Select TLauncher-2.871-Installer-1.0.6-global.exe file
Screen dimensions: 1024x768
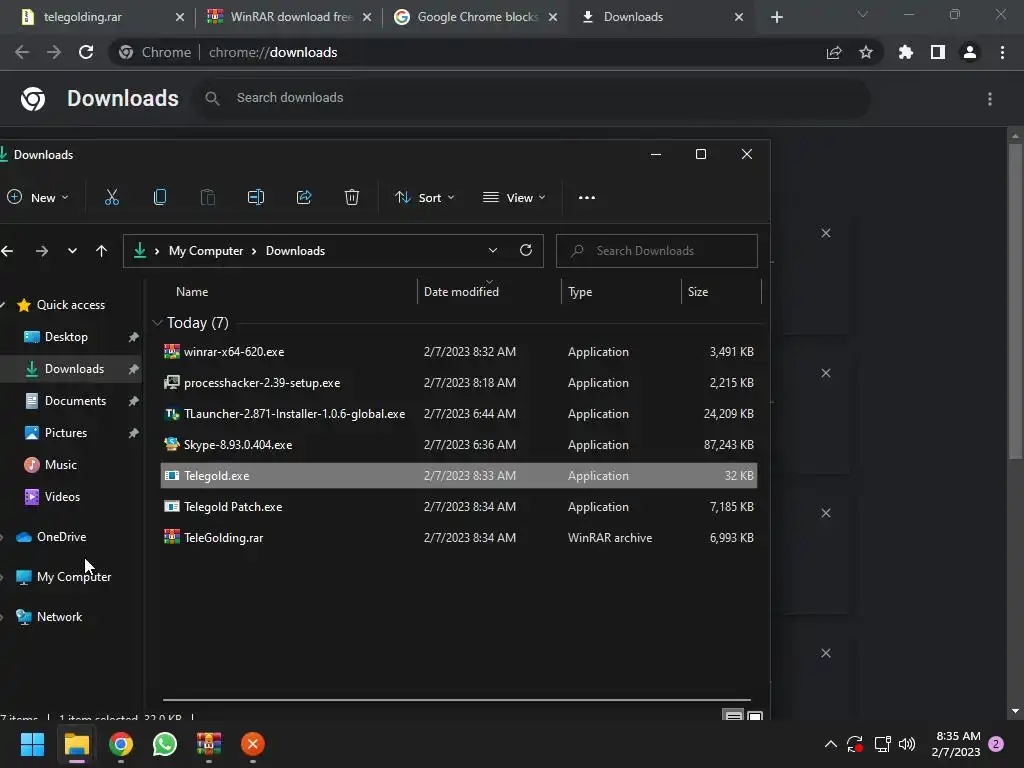point(458,413)
